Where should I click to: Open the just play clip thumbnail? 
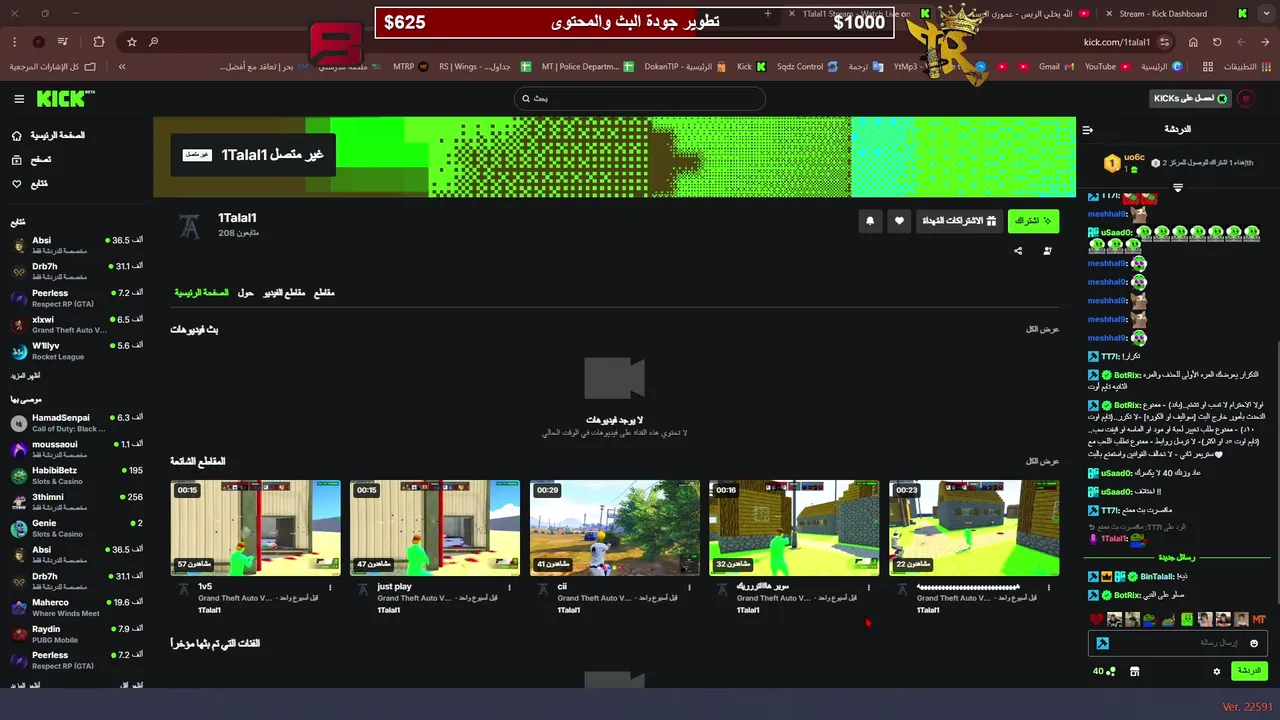[435, 528]
